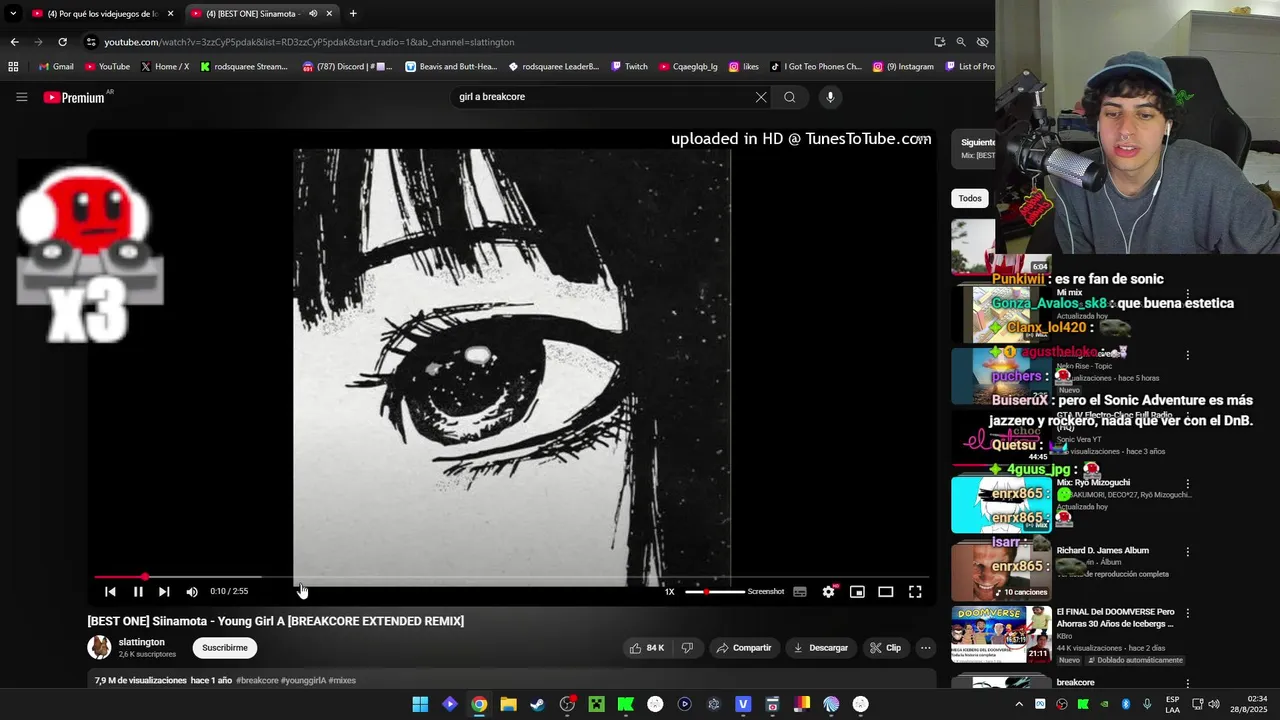Adjust the playback speed slider
1280x720 pixels.
[715, 591]
